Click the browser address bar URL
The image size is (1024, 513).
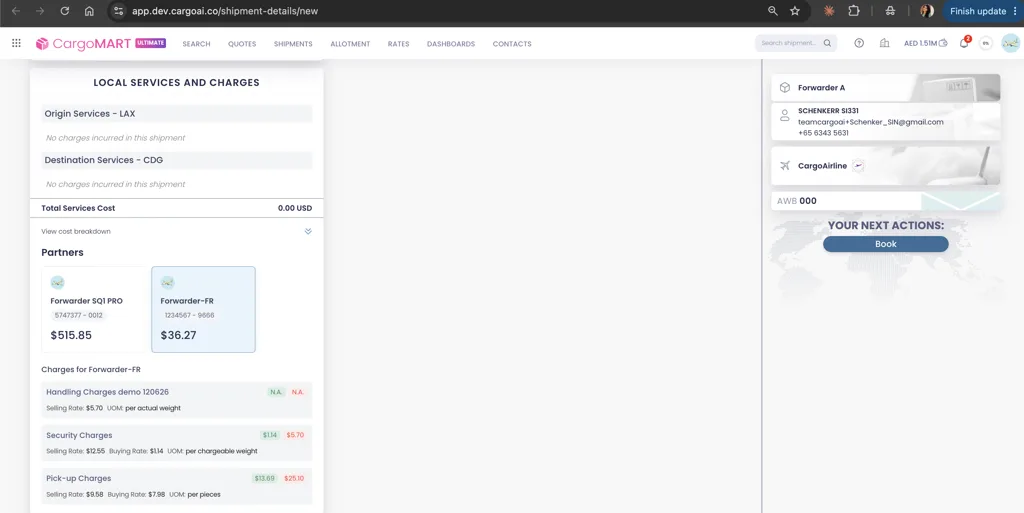pyautogui.click(x=225, y=11)
